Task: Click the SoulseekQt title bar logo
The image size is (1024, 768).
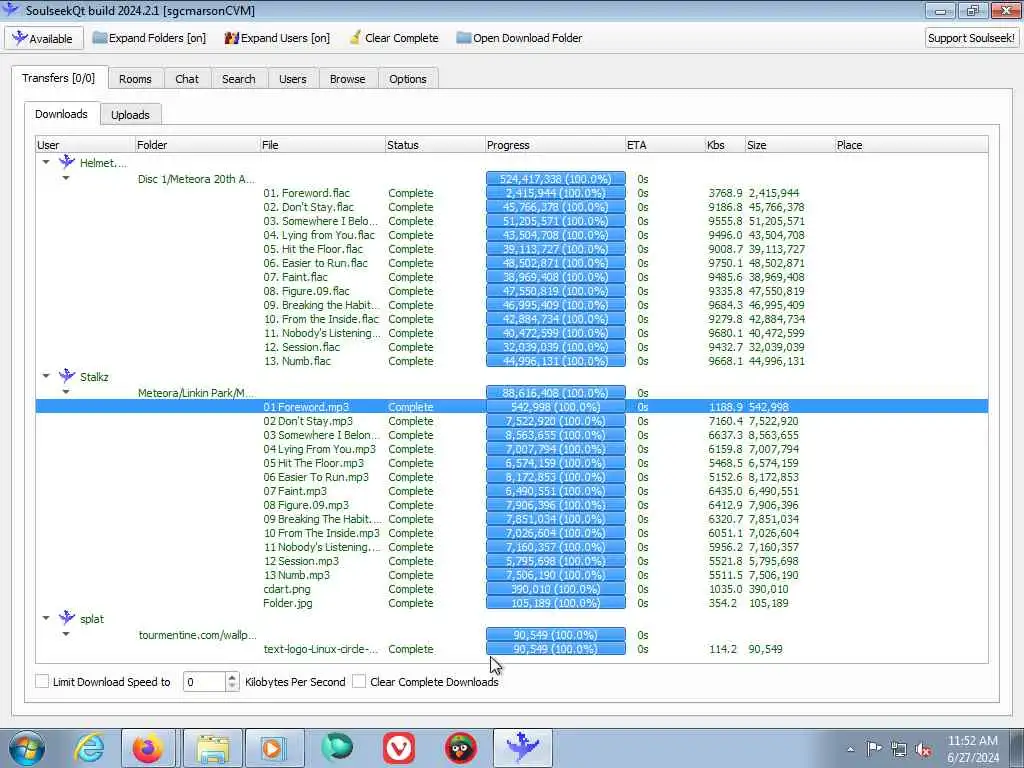Action: (11, 10)
